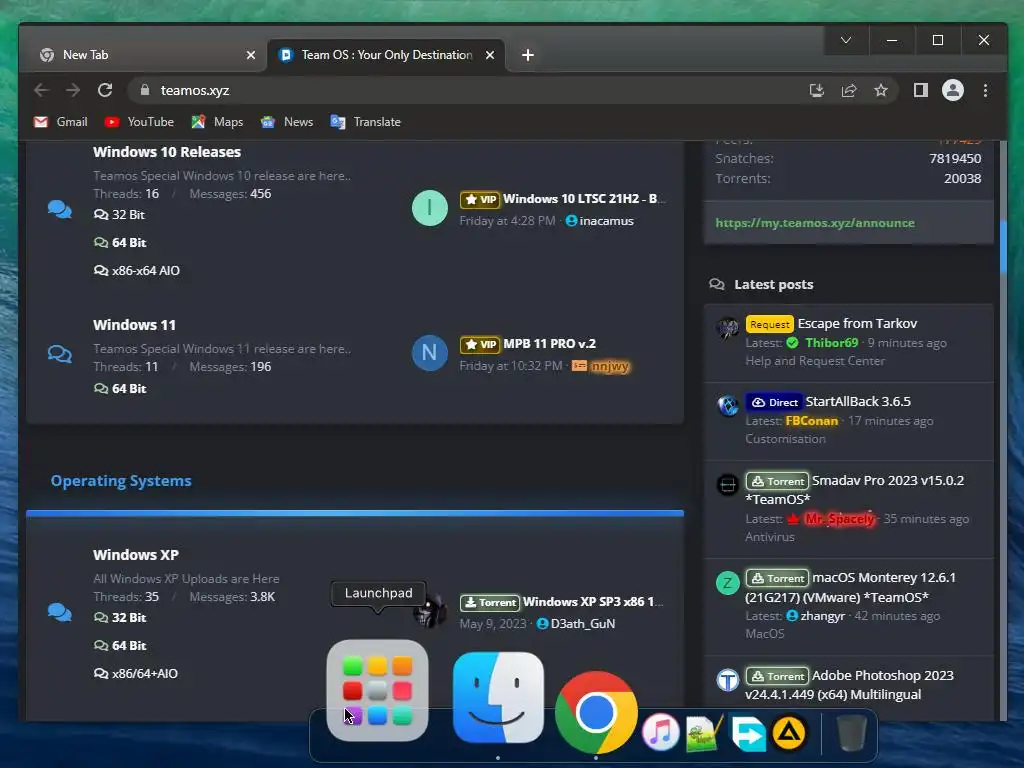Open Launchpad from the dock

(377, 691)
